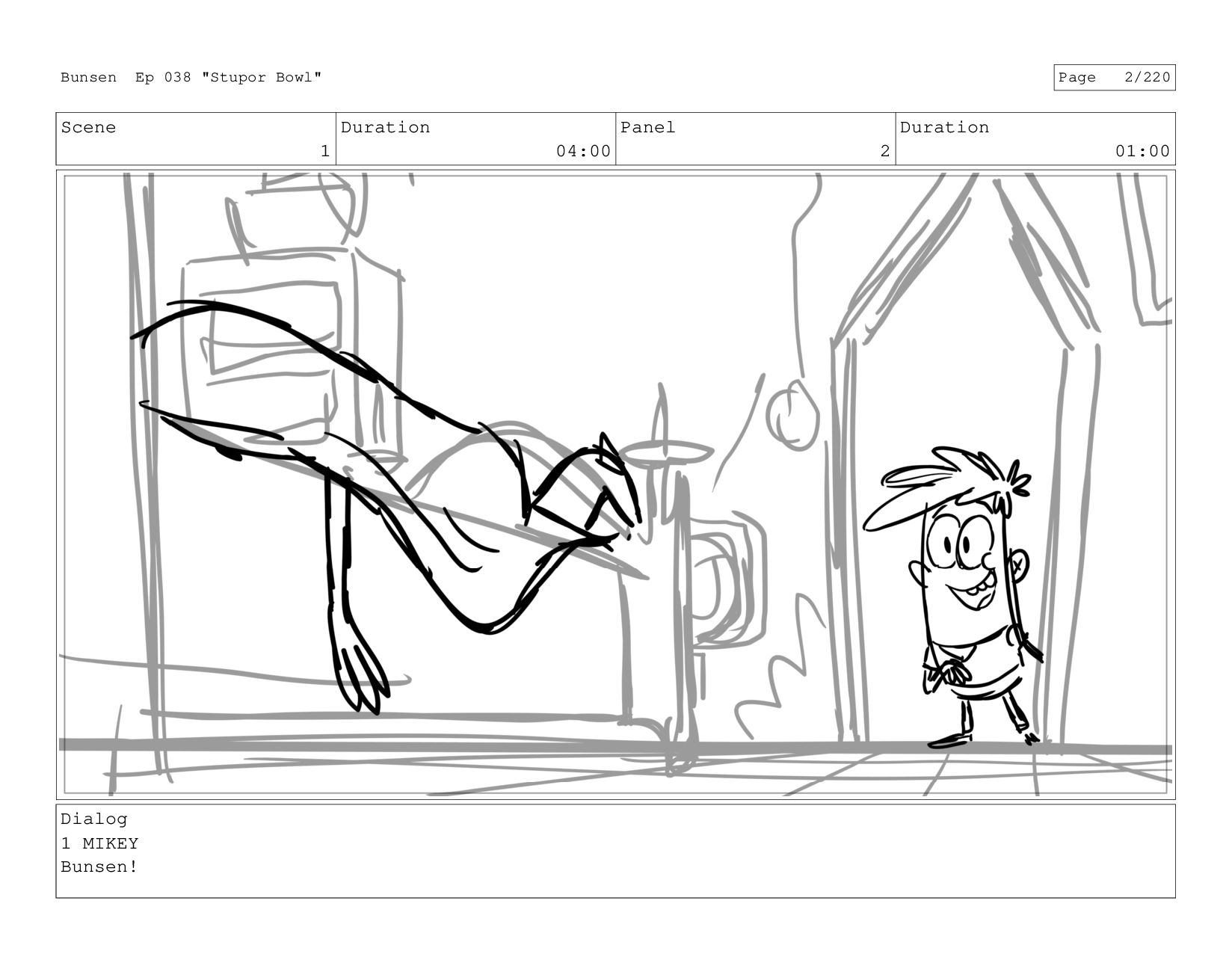Viewport: 1232px width, 954px height.
Task: Click the 'Scene' label
Action: tap(88, 128)
